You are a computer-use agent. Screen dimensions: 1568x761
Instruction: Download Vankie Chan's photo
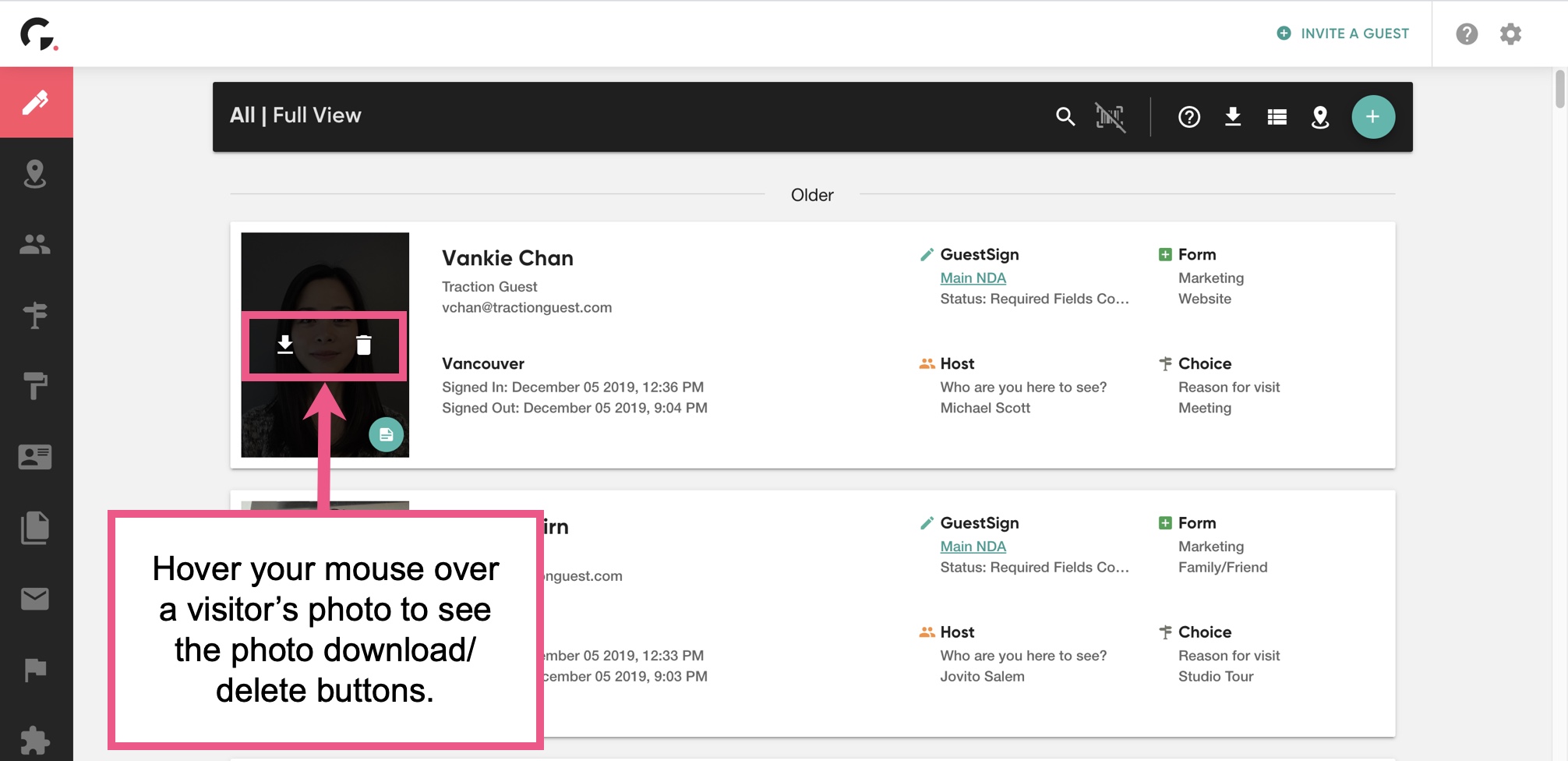pos(285,345)
